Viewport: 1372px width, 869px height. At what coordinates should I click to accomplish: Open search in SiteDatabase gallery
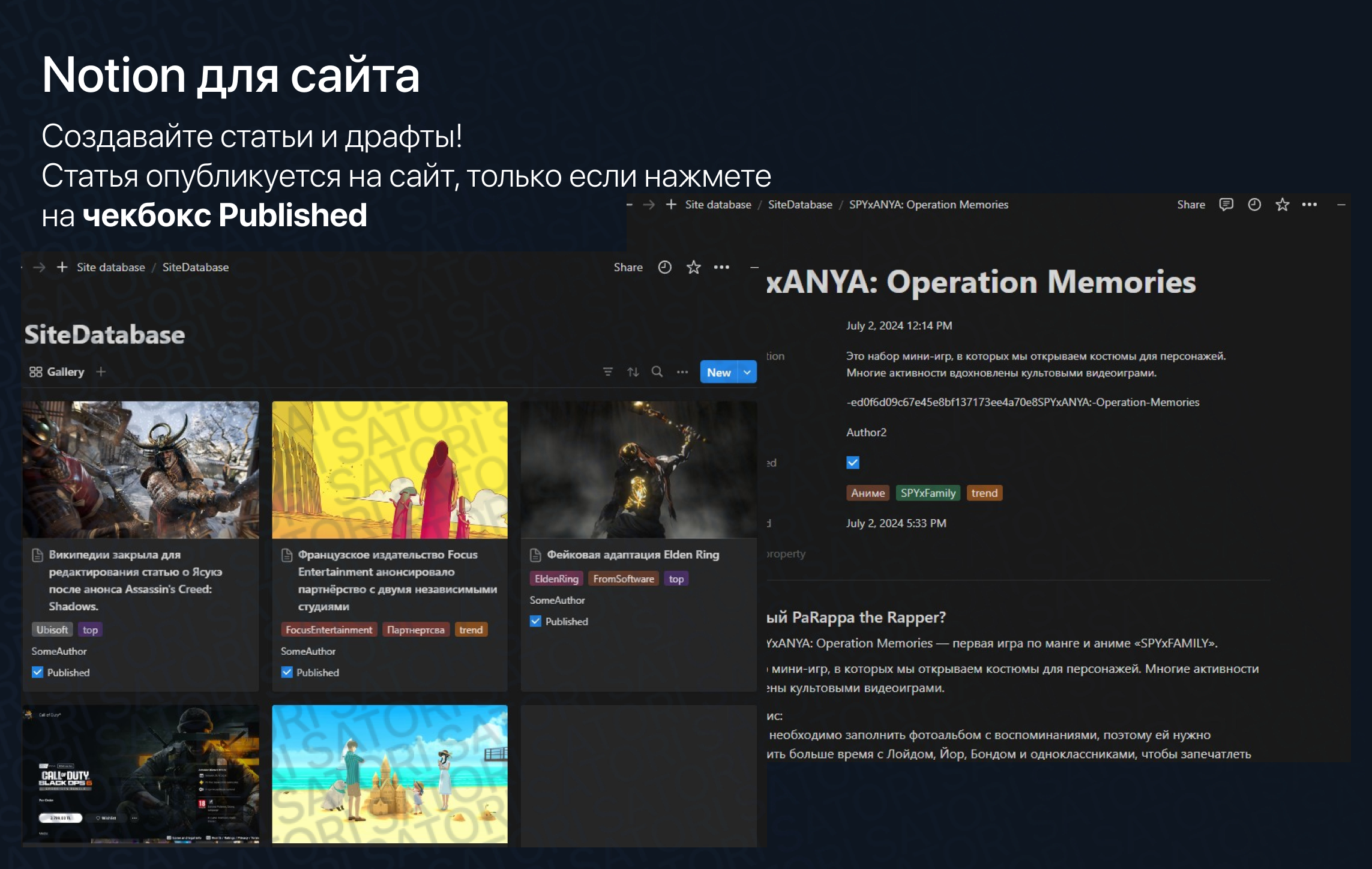[657, 372]
